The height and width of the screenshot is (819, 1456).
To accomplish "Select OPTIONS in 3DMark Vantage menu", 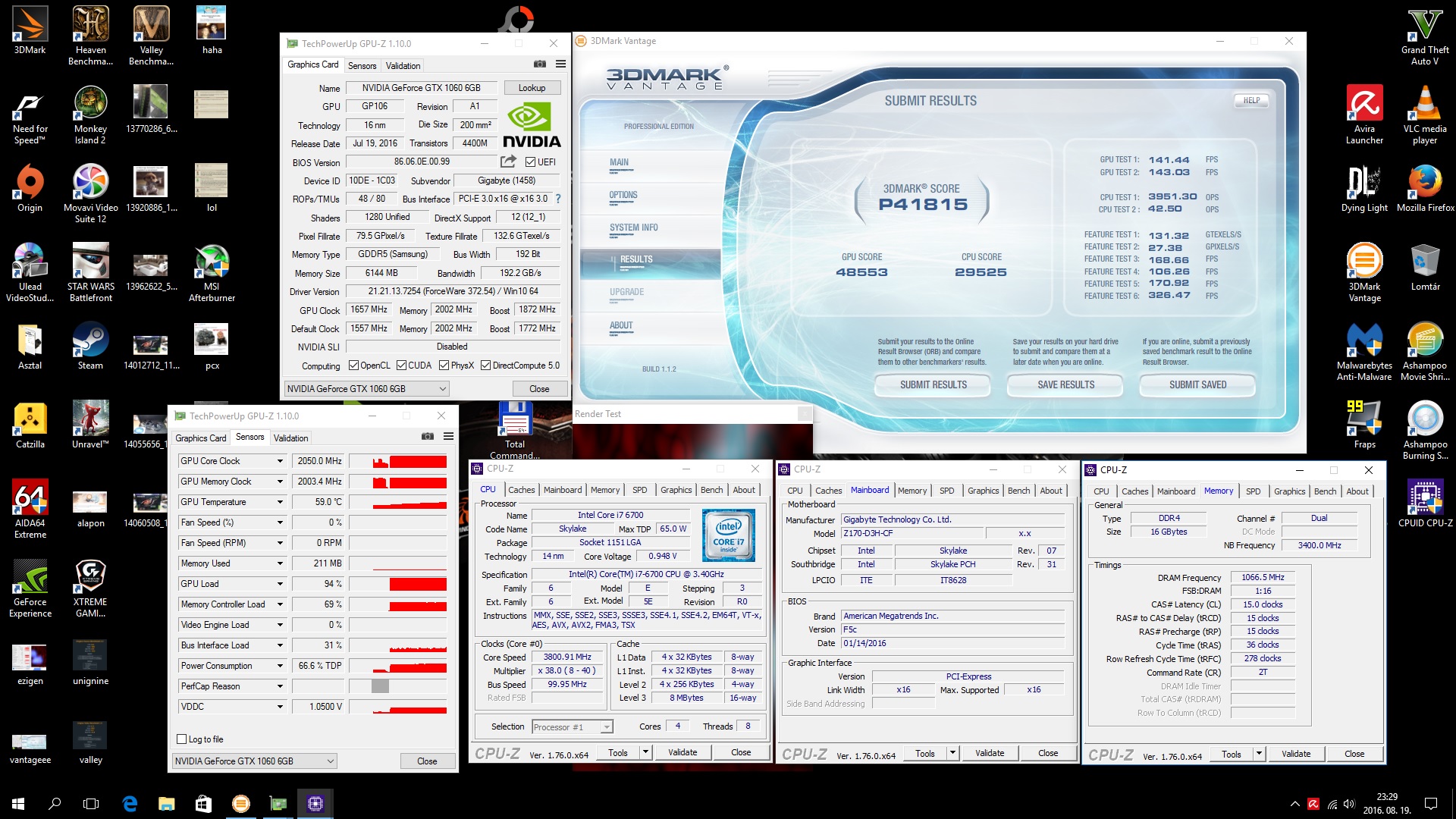I will (623, 195).
